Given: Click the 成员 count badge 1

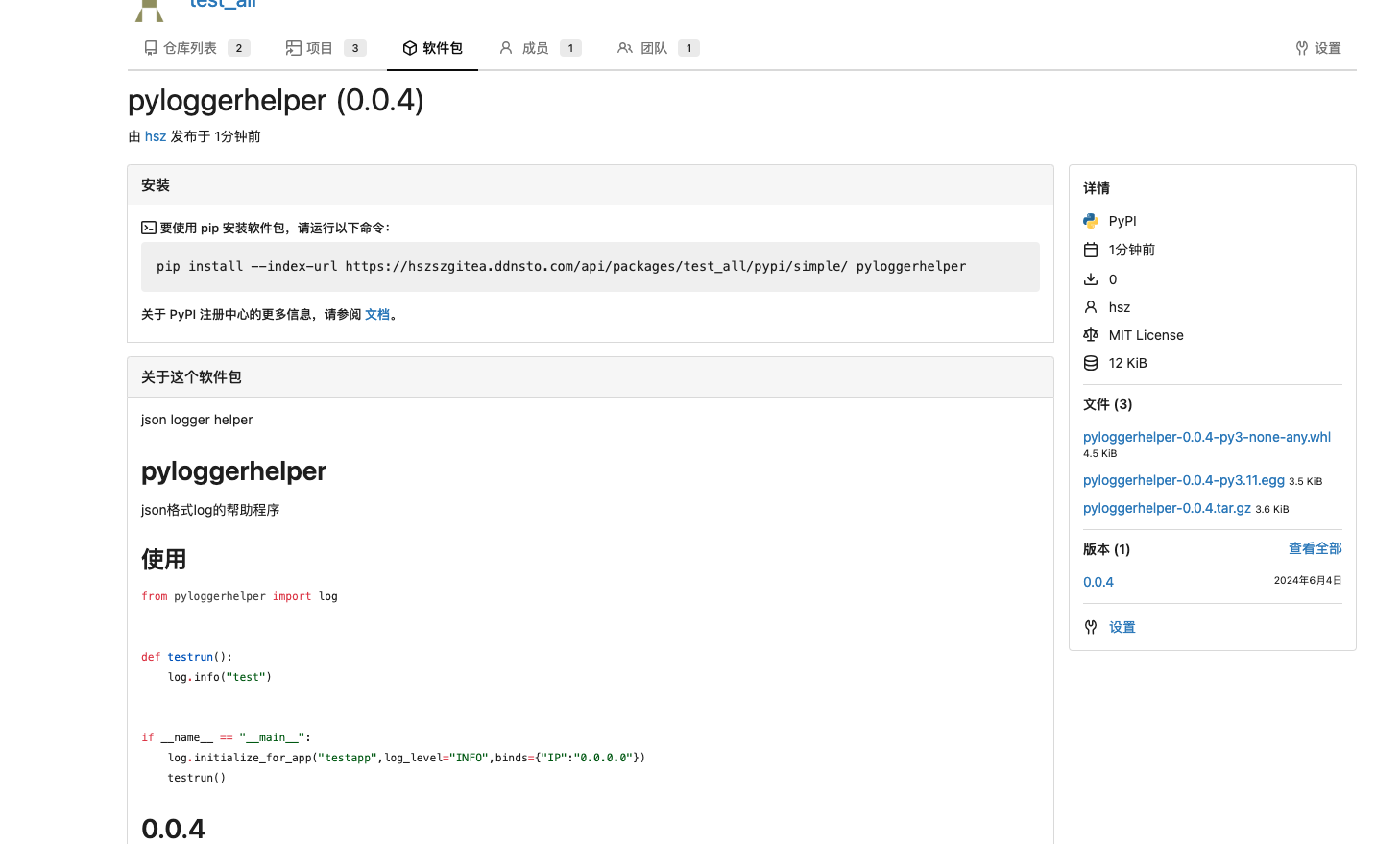Looking at the screenshot, I should (x=570, y=48).
